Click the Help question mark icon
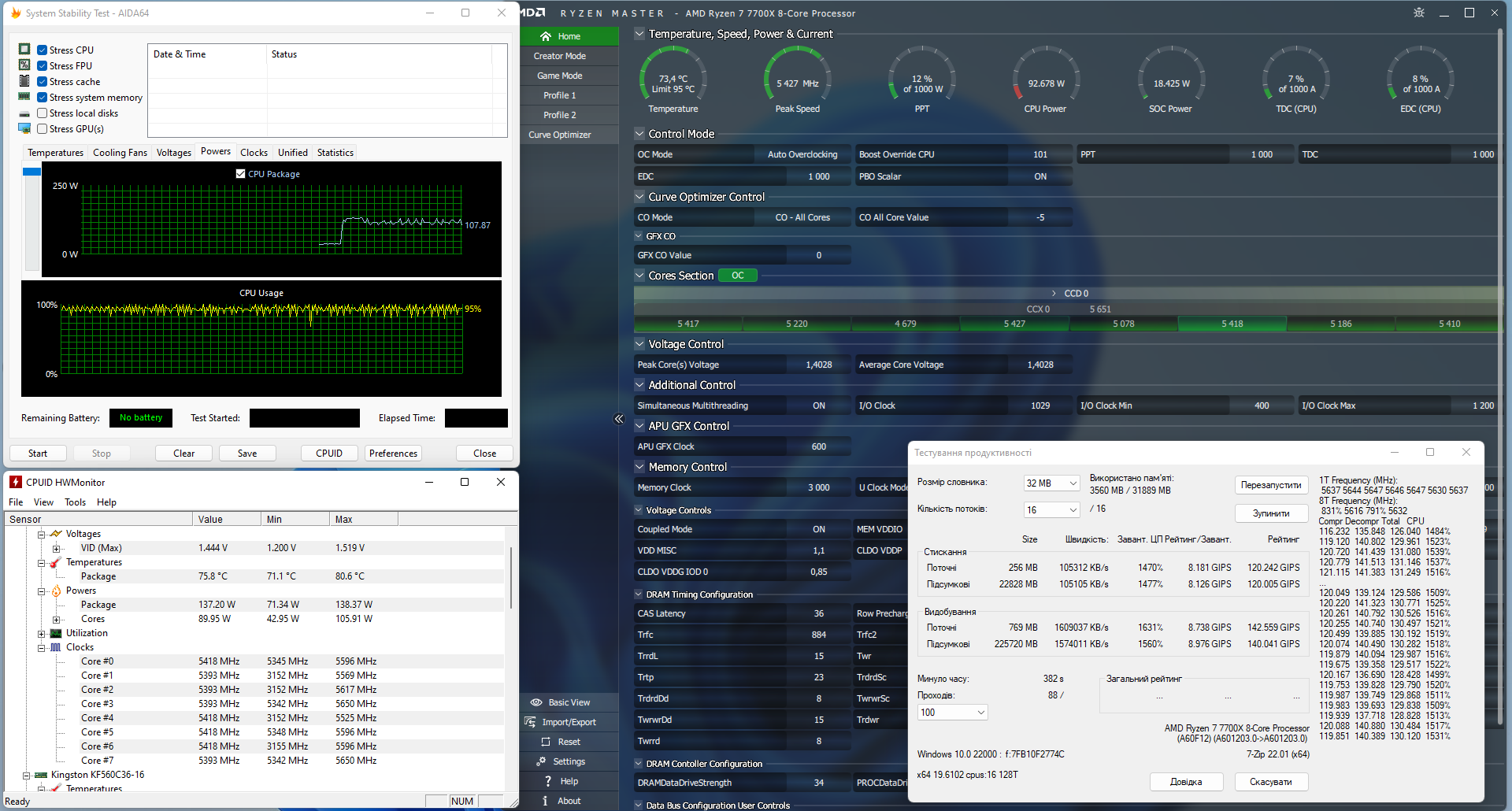The height and width of the screenshot is (811, 1512). pos(547,781)
